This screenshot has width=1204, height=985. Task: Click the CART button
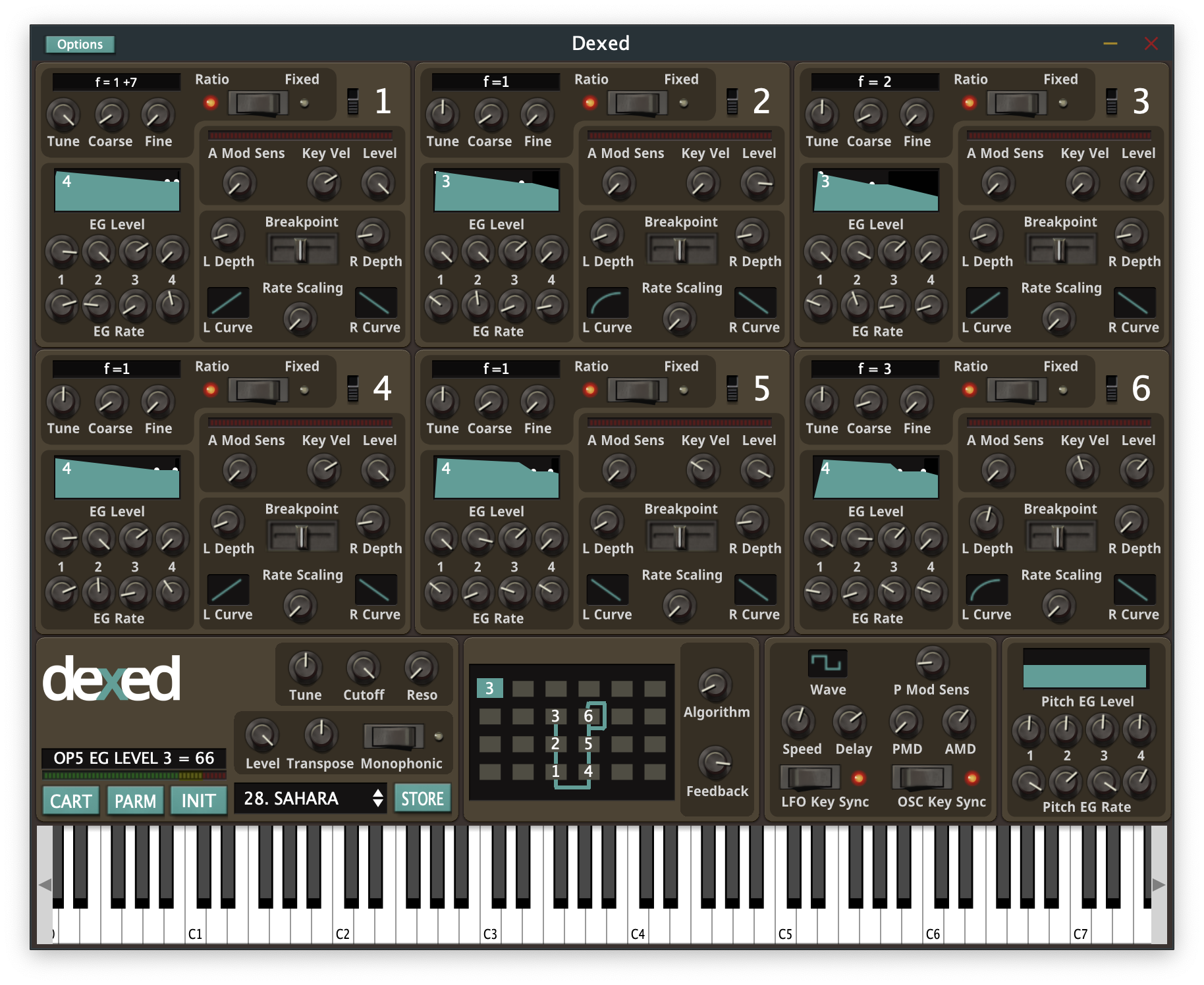pyautogui.click(x=71, y=801)
